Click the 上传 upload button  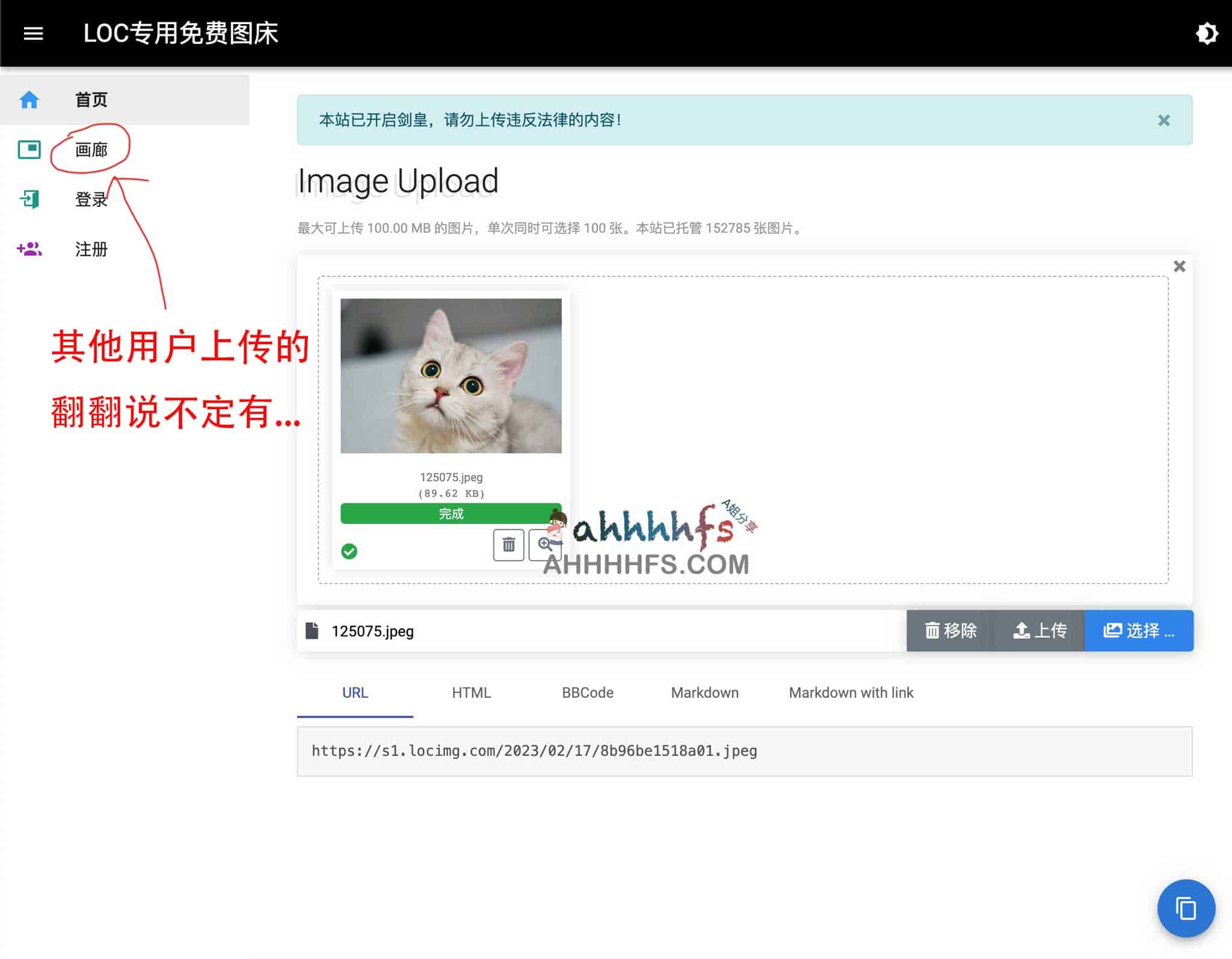[1040, 631]
